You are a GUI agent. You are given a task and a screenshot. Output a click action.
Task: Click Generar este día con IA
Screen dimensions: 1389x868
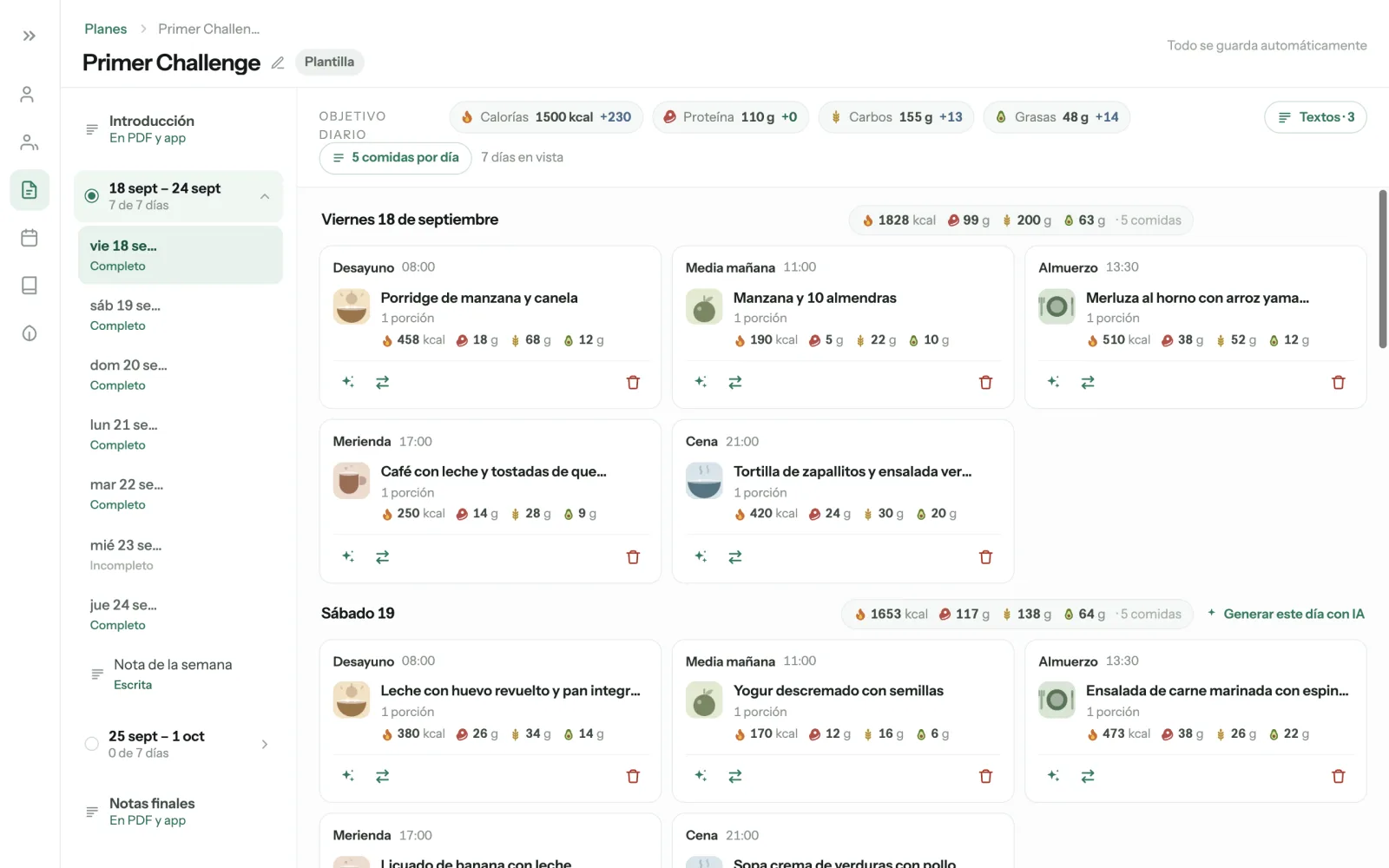(1286, 614)
